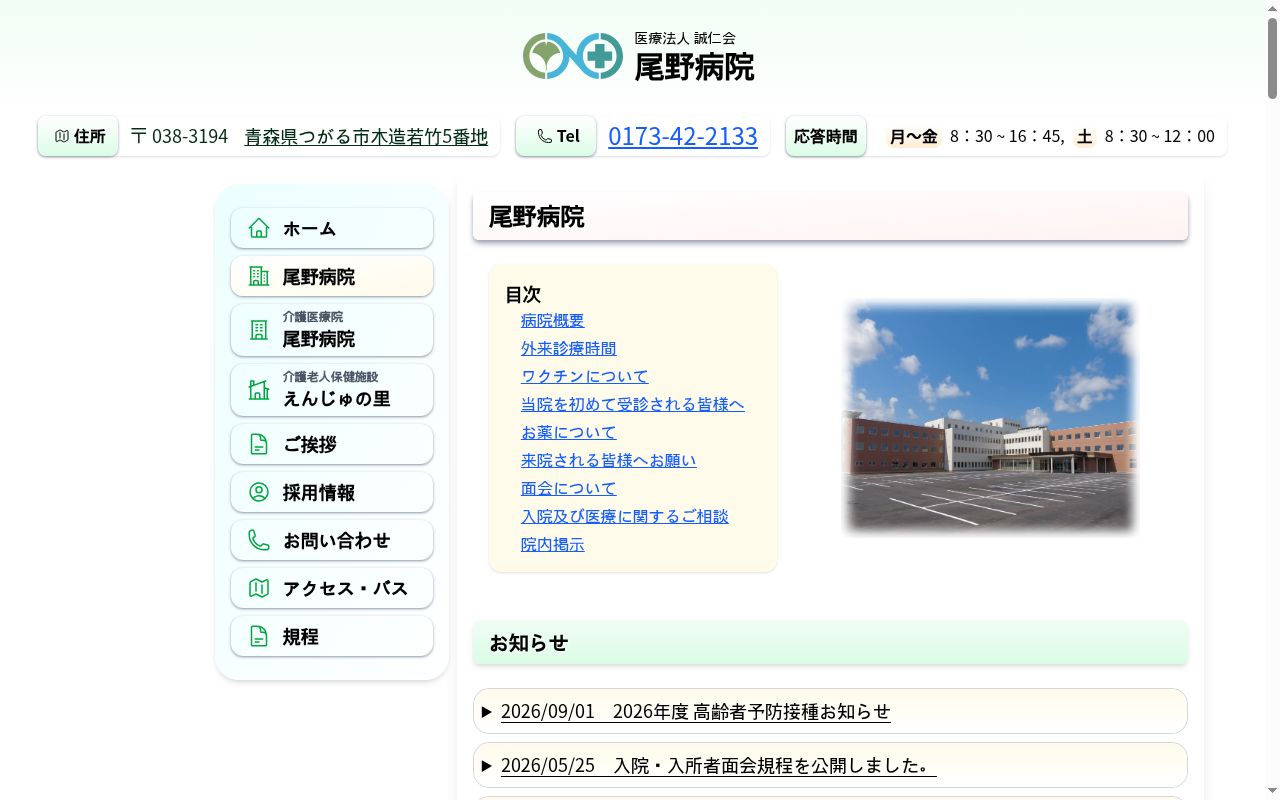Call the phone number 0173-42-2133
This screenshot has width=1280, height=800.
(x=683, y=136)
